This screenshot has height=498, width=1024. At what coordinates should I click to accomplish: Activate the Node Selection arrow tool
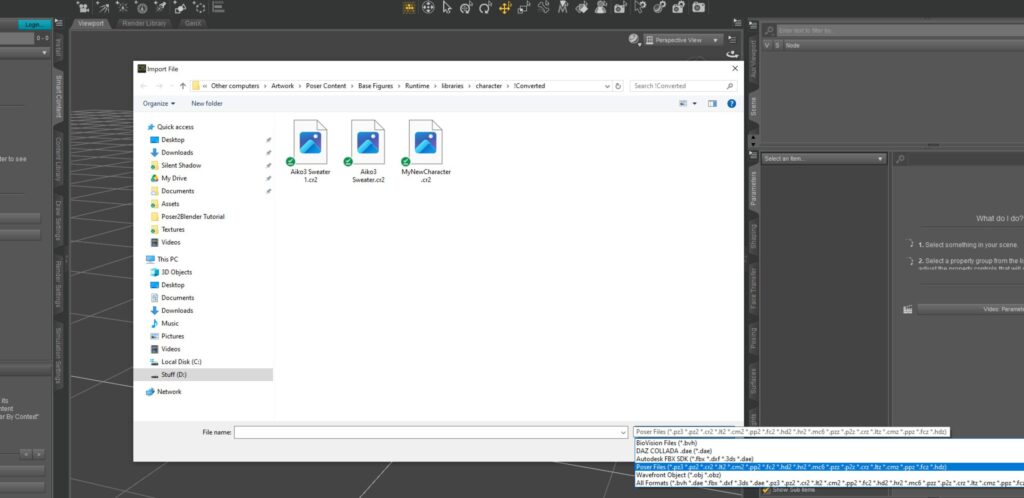click(447, 8)
